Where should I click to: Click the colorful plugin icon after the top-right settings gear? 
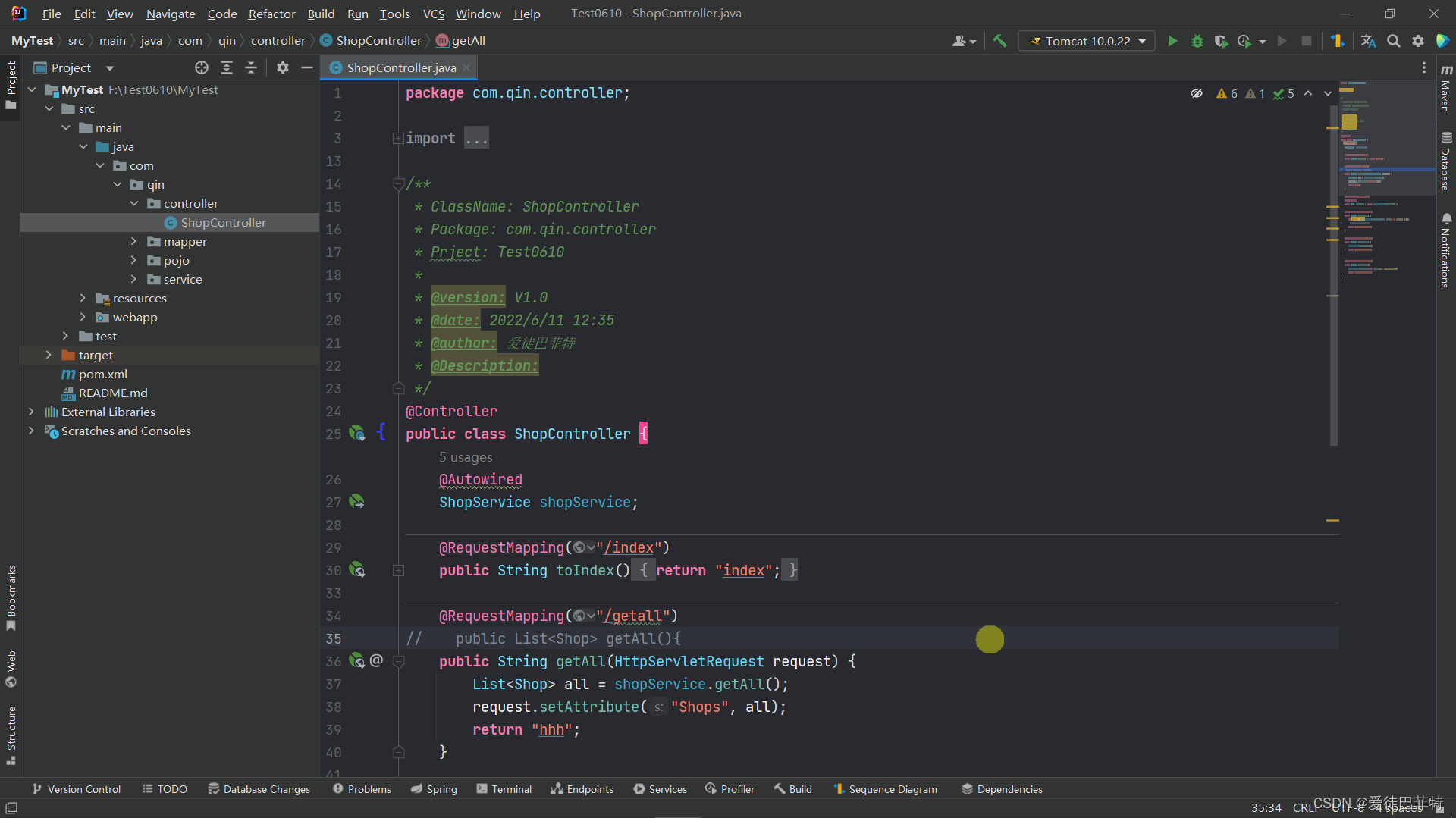(1442, 41)
